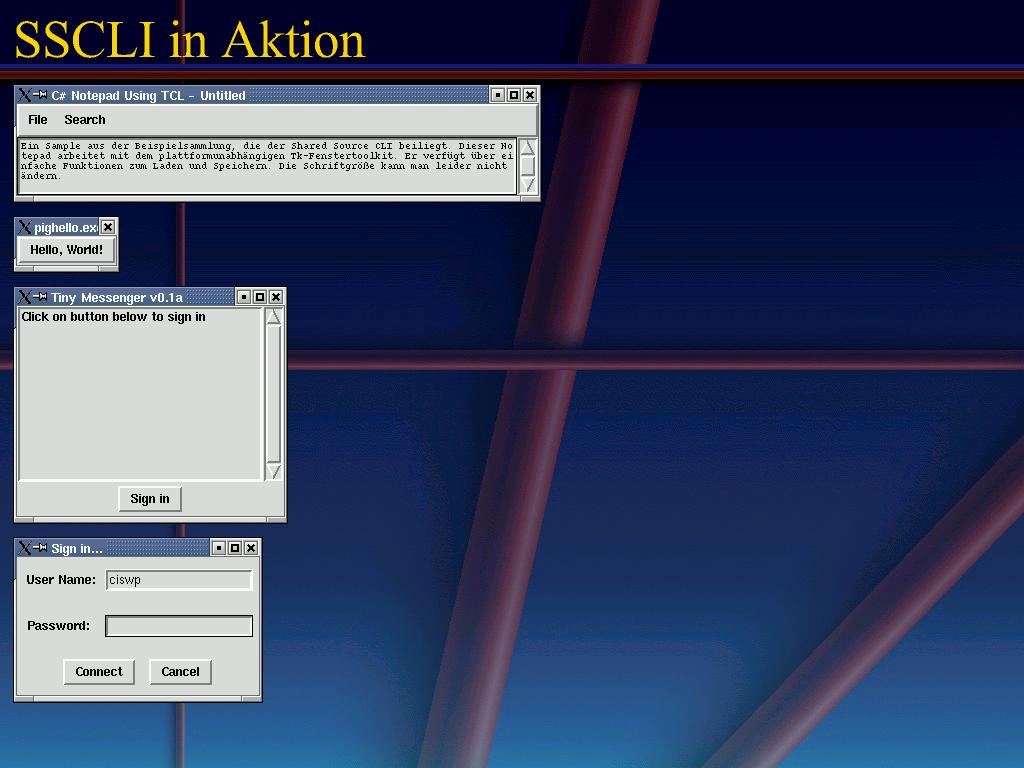Viewport: 1024px width, 768px height.
Task: Toggle the pin icon on C# Notepad title bar
Action: pos(40,95)
